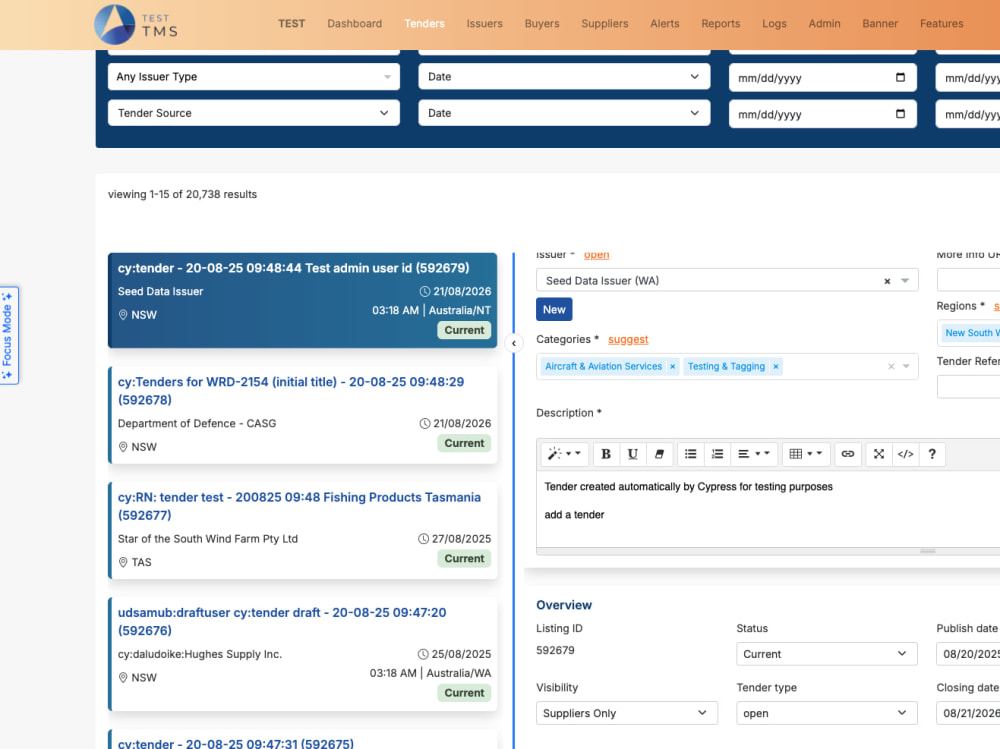1000x749 pixels.
Task: Click the suggest categories link
Action: [628, 339]
